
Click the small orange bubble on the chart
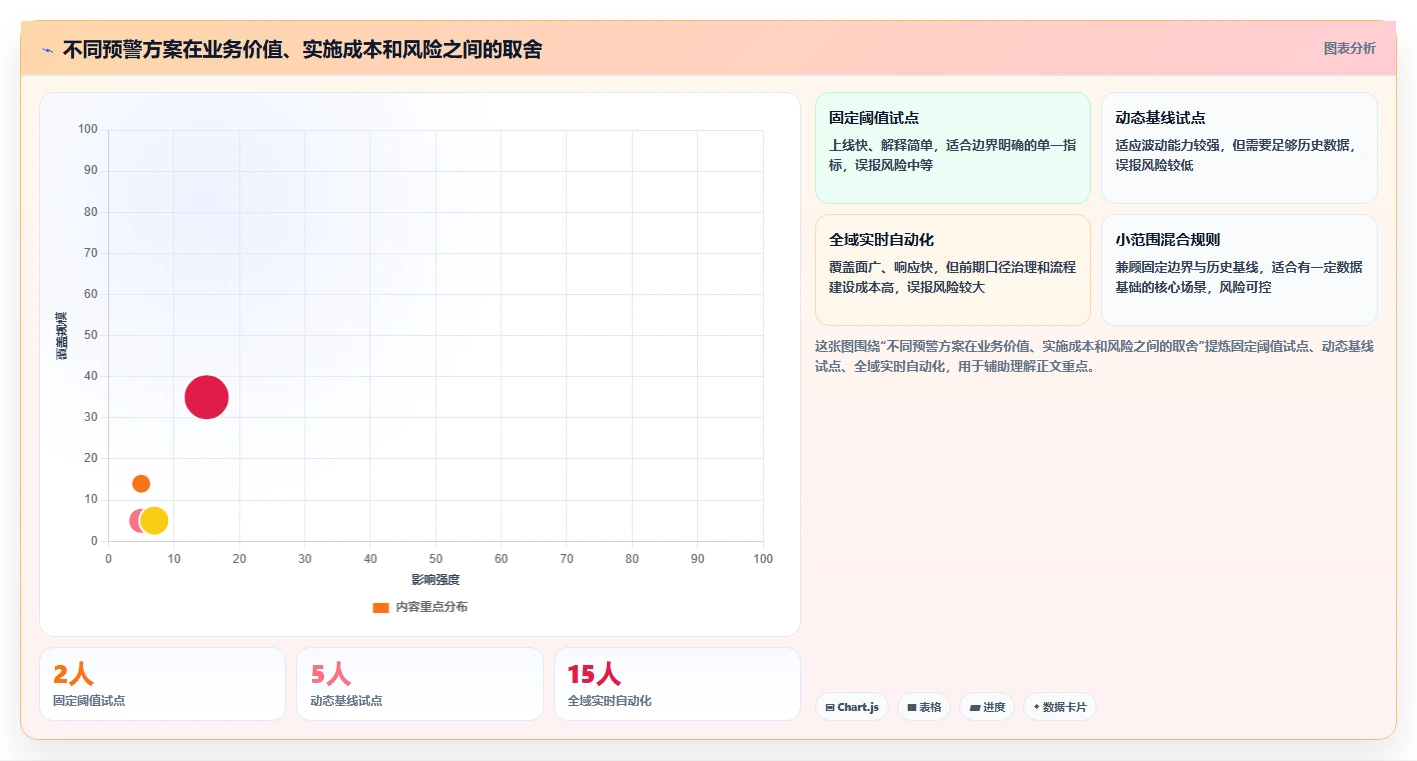(141, 483)
